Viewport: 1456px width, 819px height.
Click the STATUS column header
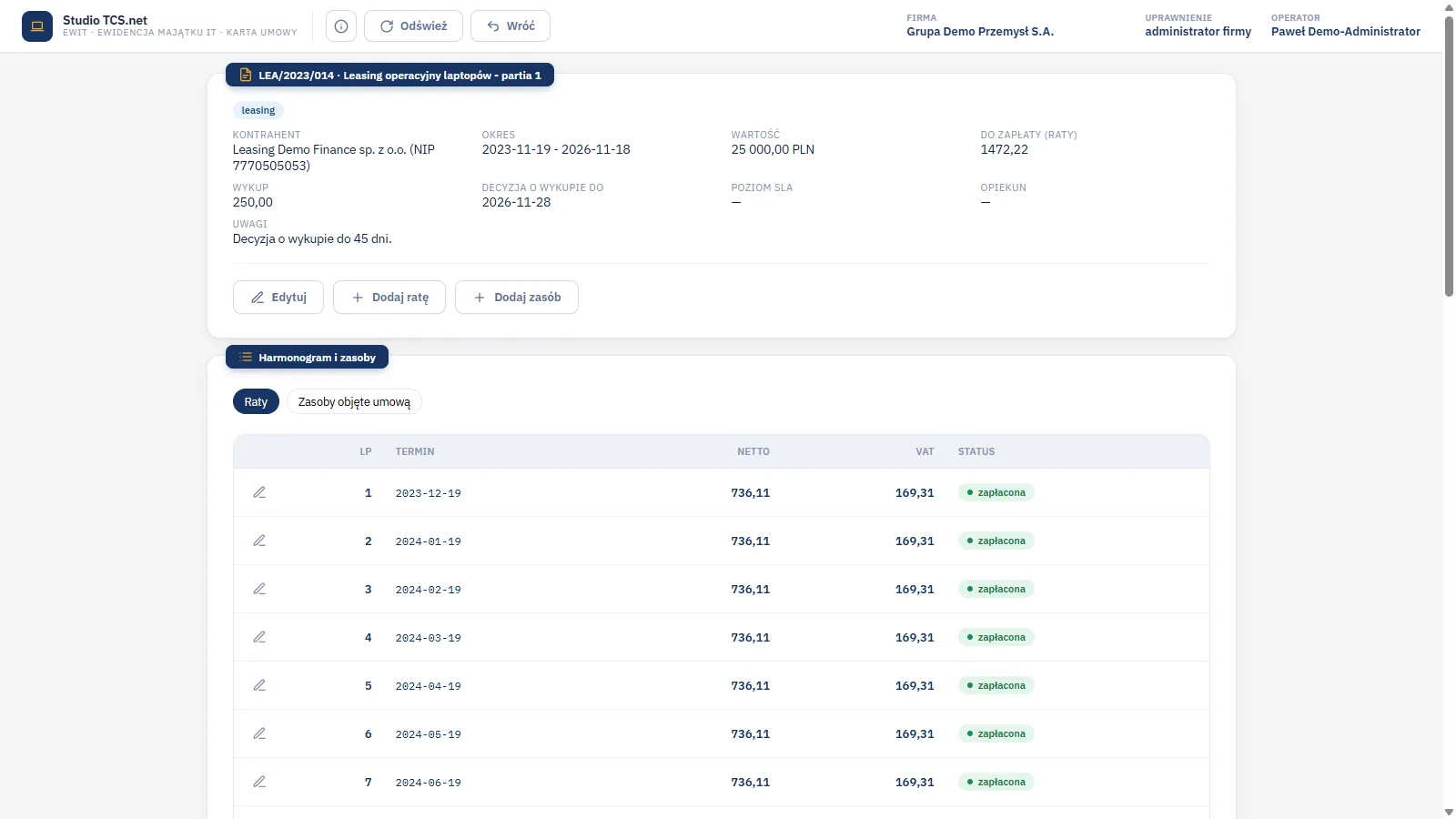click(976, 451)
